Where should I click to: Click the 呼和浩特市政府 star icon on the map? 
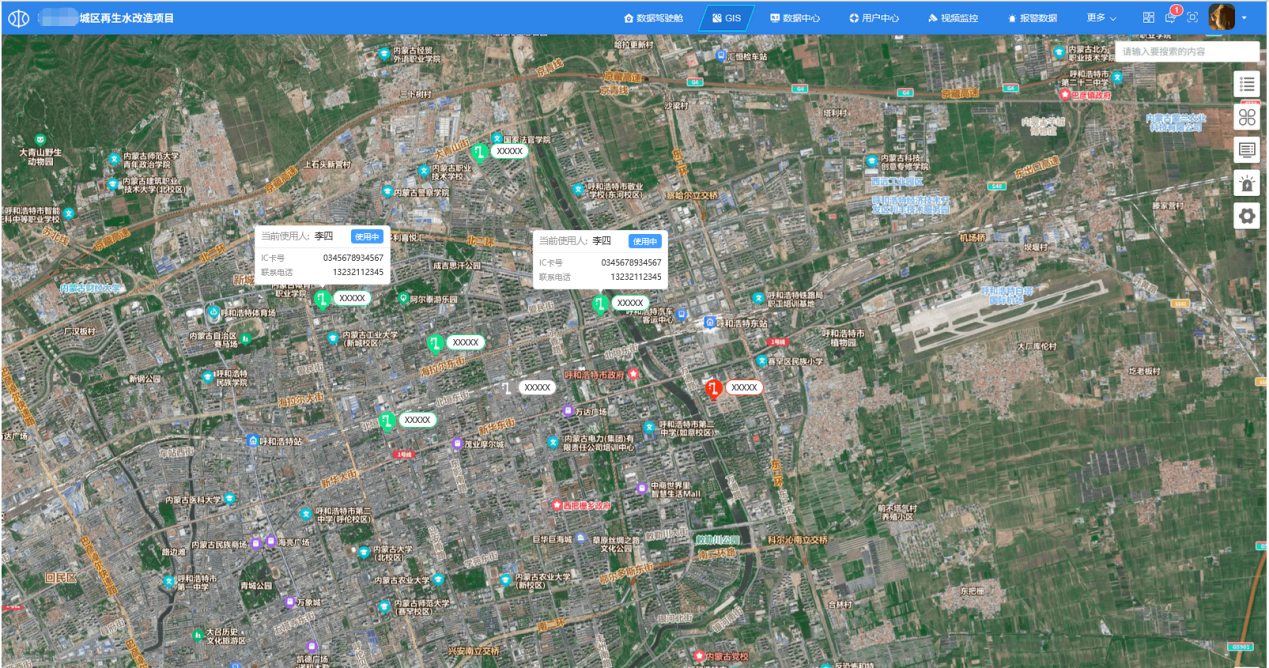tap(632, 374)
